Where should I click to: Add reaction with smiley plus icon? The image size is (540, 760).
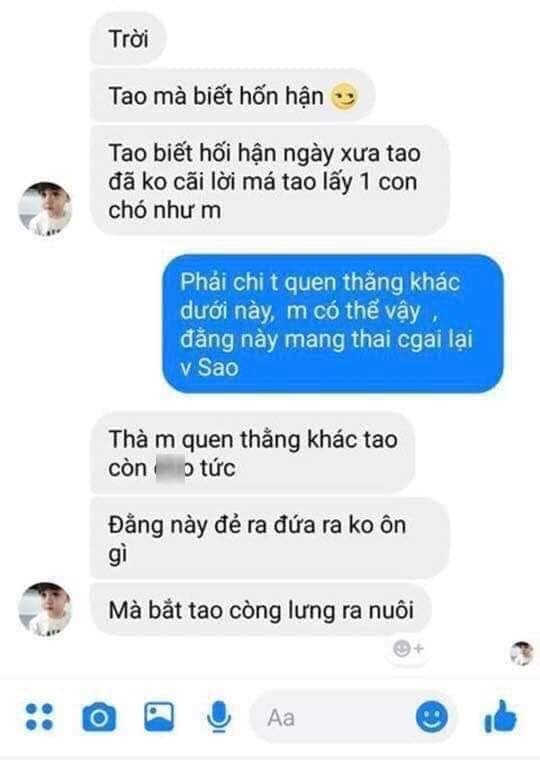pos(408,649)
